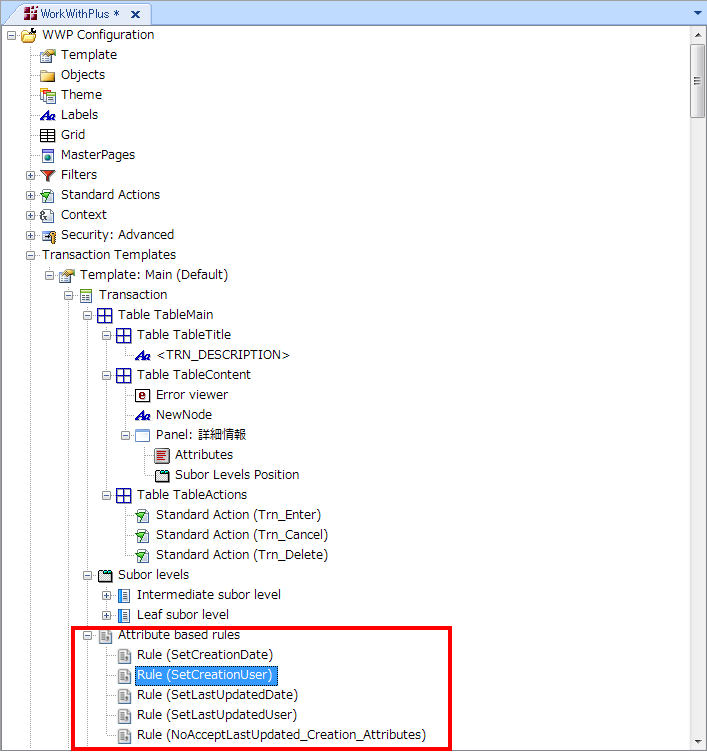Collapse the Transaction Templates node
Screen dimensions: 707x752
point(30,256)
